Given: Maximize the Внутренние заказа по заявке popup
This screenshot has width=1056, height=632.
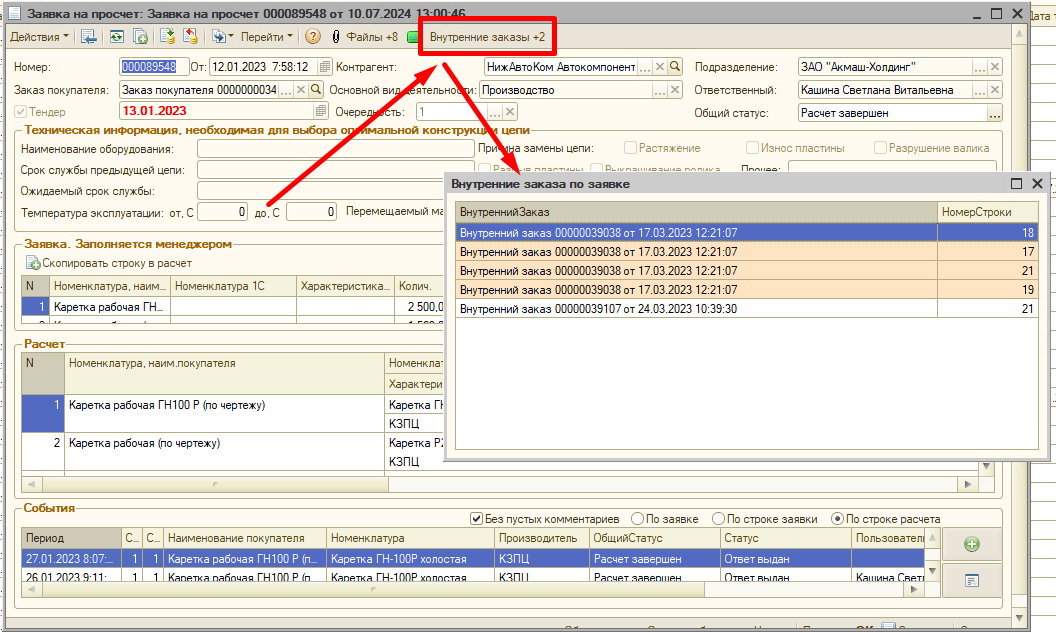Looking at the screenshot, I should pyautogui.click(x=1016, y=184).
